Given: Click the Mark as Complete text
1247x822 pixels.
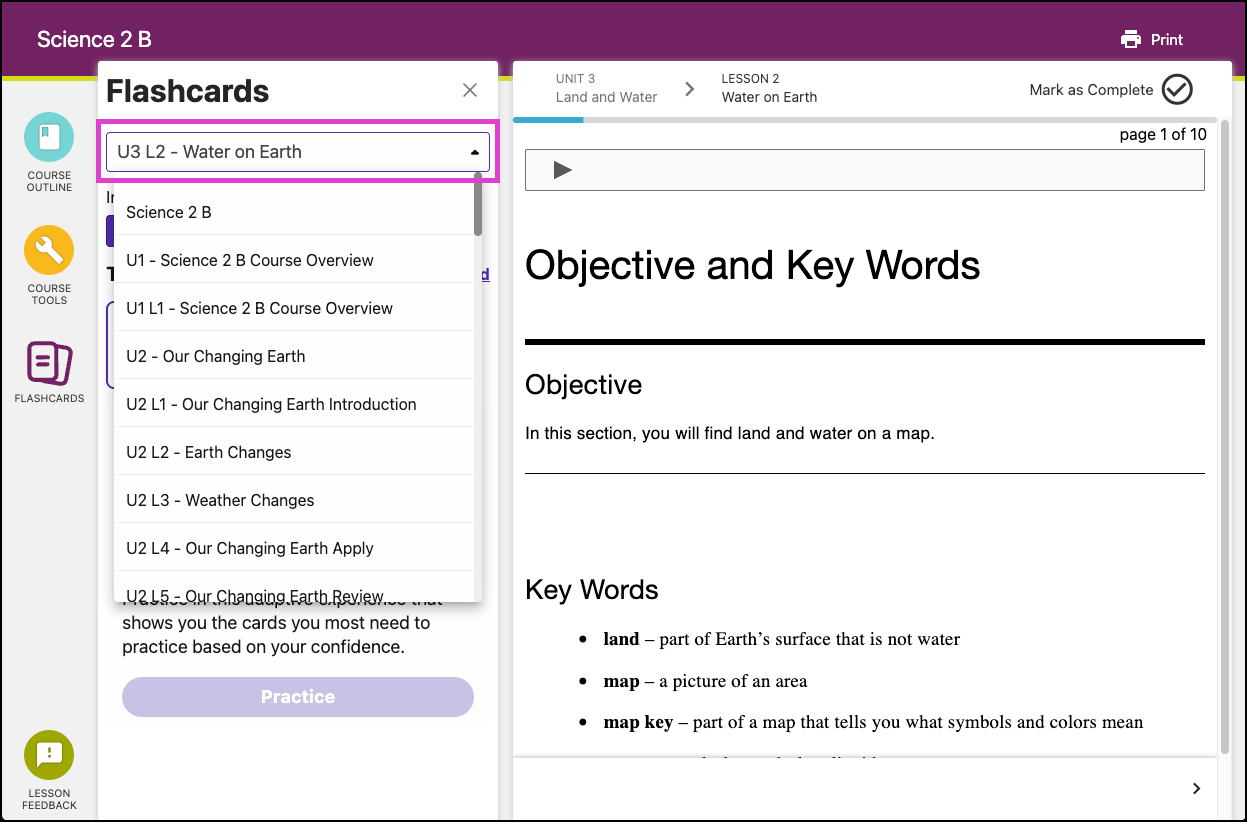Looking at the screenshot, I should [1091, 90].
